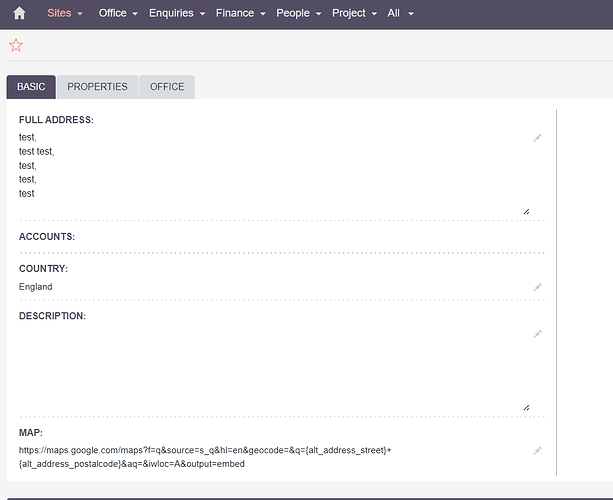Edit Map field with pencil icon

(538, 451)
